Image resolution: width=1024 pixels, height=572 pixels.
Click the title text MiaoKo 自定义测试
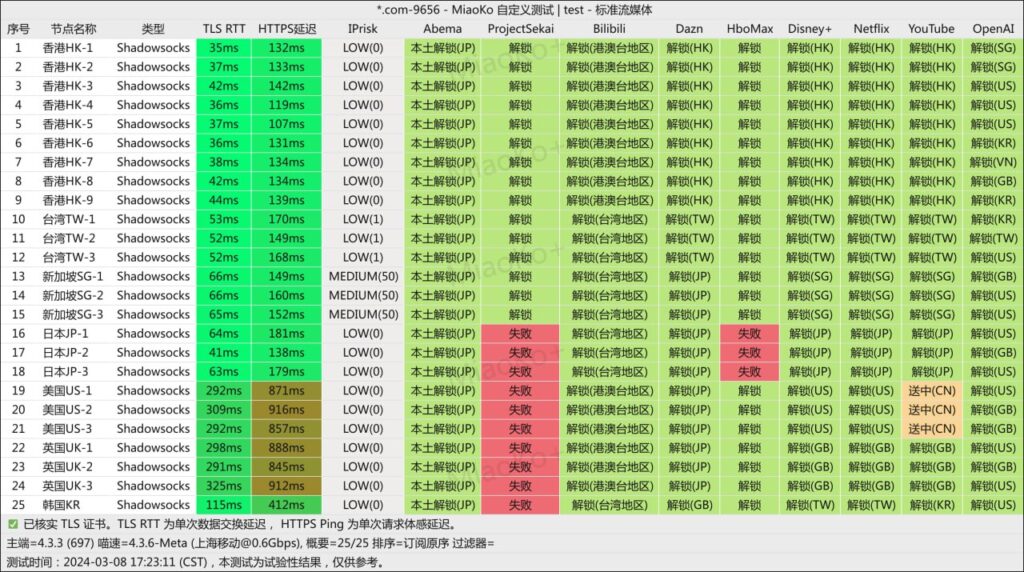point(502,10)
